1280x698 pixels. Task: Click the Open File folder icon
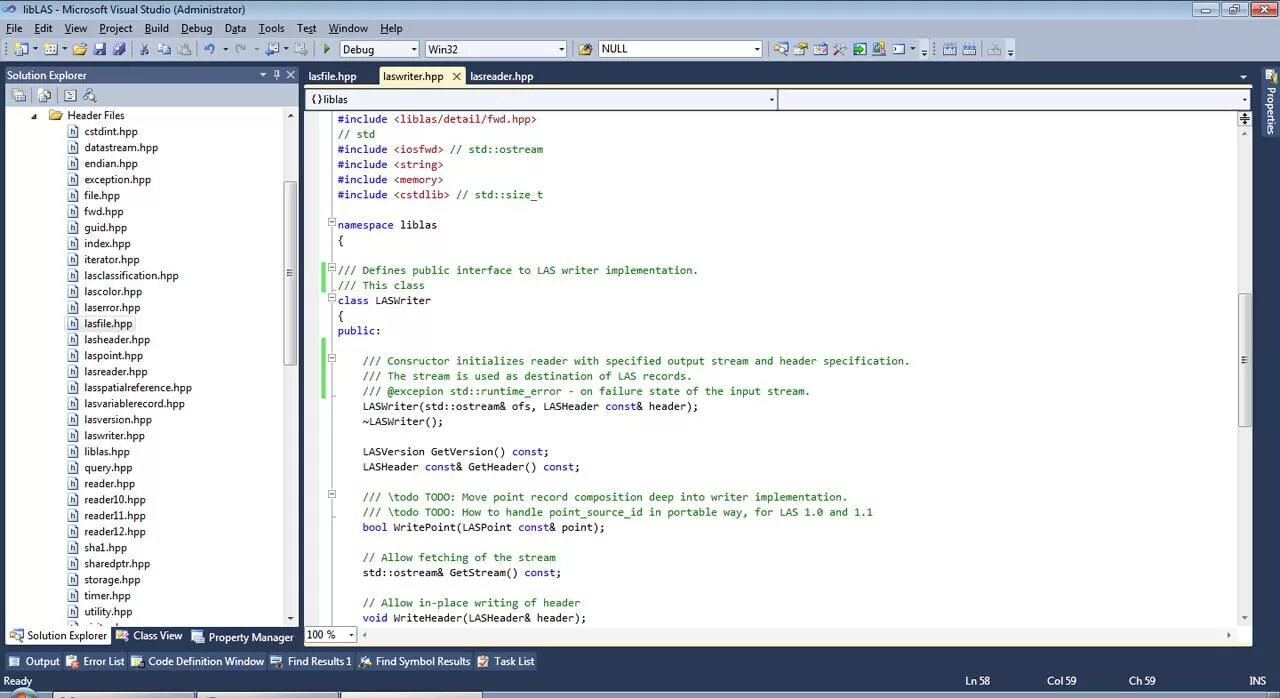(x=79, y=49)
